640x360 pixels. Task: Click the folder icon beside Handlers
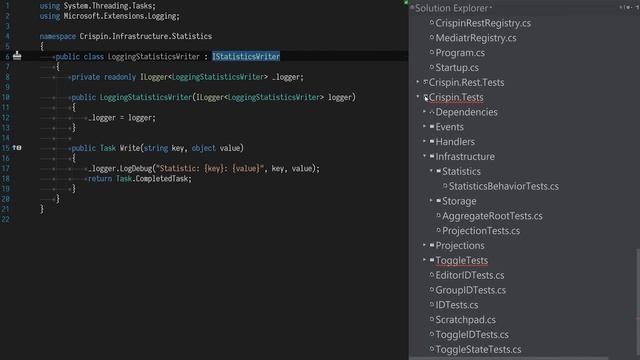[431, 142]
